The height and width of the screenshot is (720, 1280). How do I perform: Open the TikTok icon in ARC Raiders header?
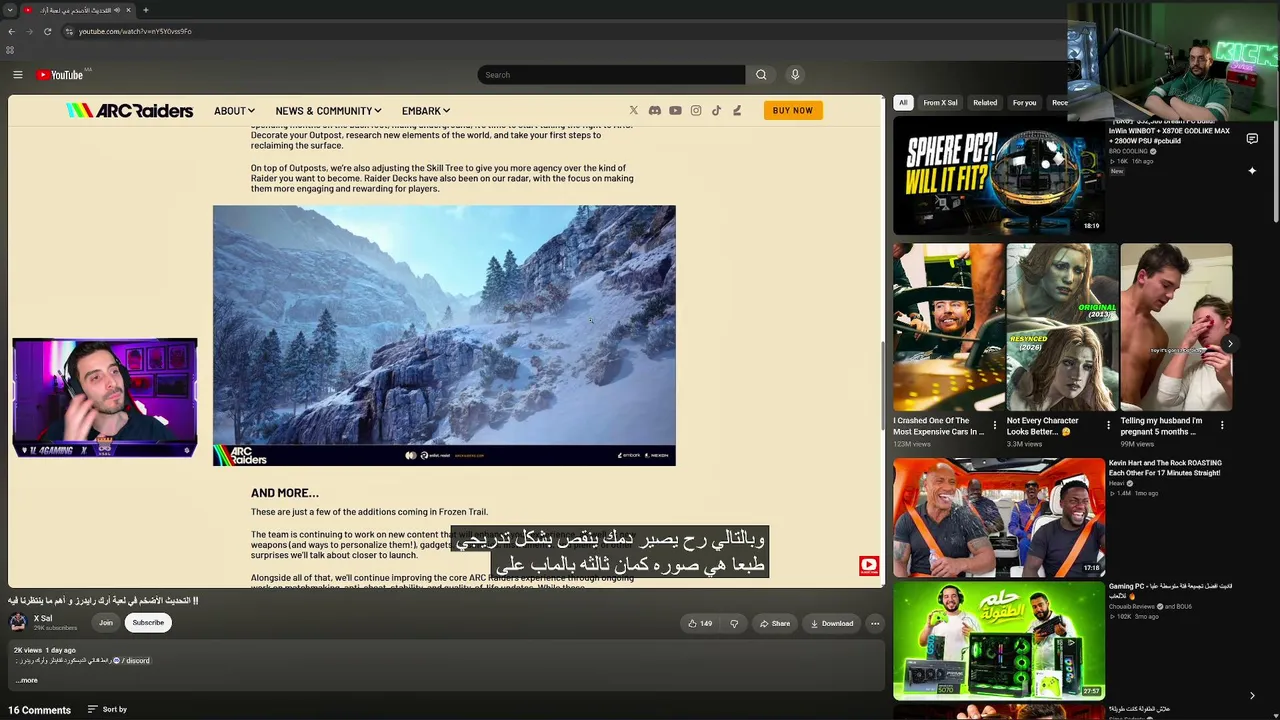coord(716,111)
